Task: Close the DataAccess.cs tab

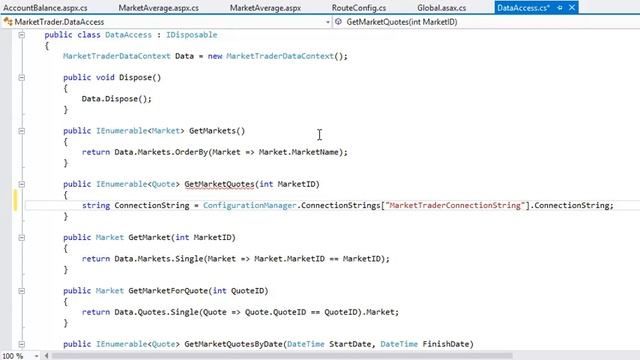Action: 572,7
